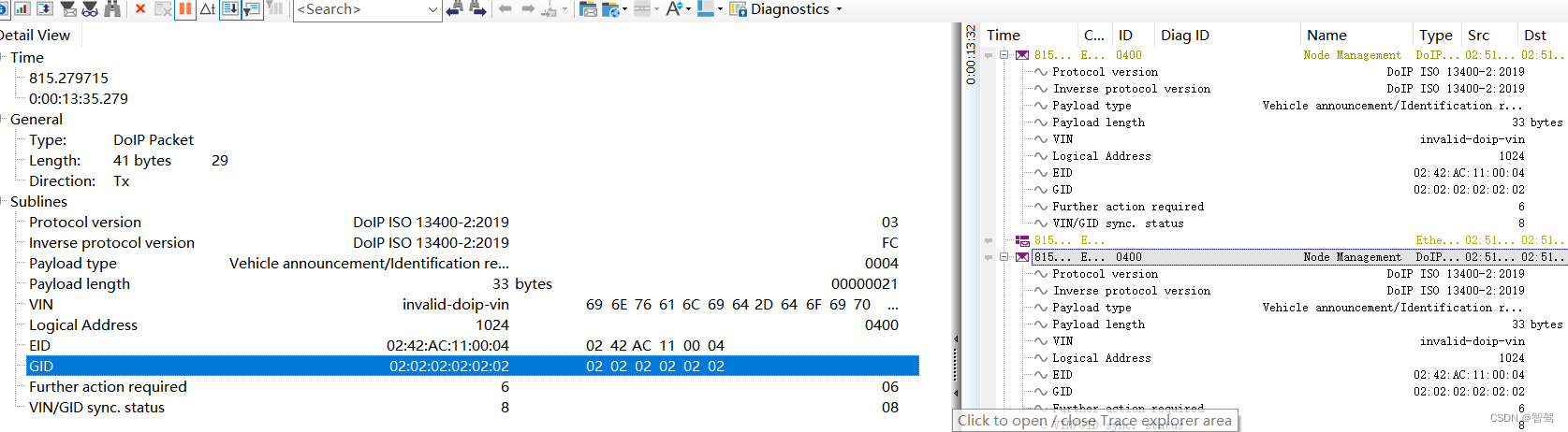Click the Name column header
This screenshot has height=432, width=1568.
point(1326,35)
